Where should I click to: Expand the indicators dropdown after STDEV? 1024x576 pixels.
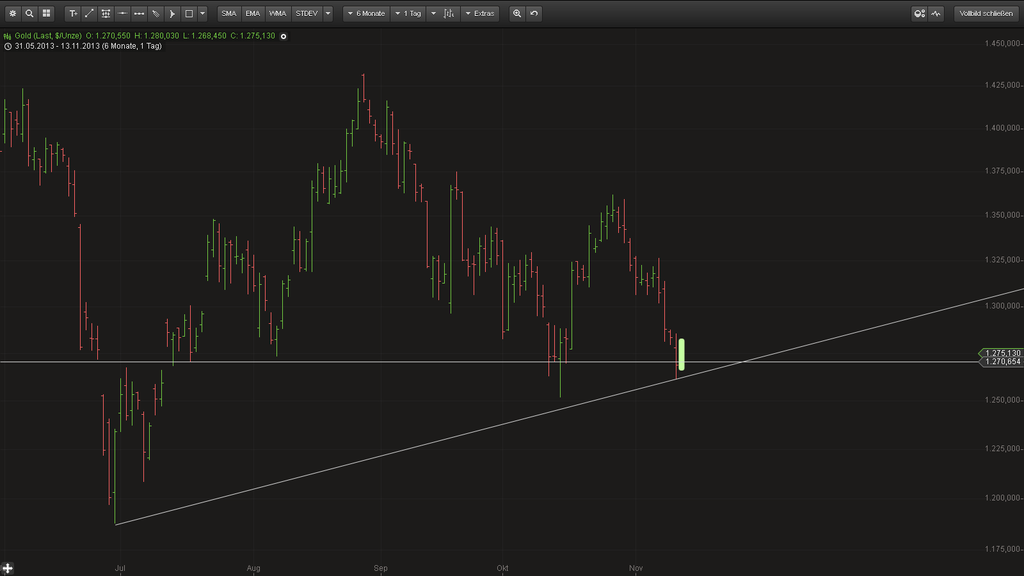click(x=328, y=13)
